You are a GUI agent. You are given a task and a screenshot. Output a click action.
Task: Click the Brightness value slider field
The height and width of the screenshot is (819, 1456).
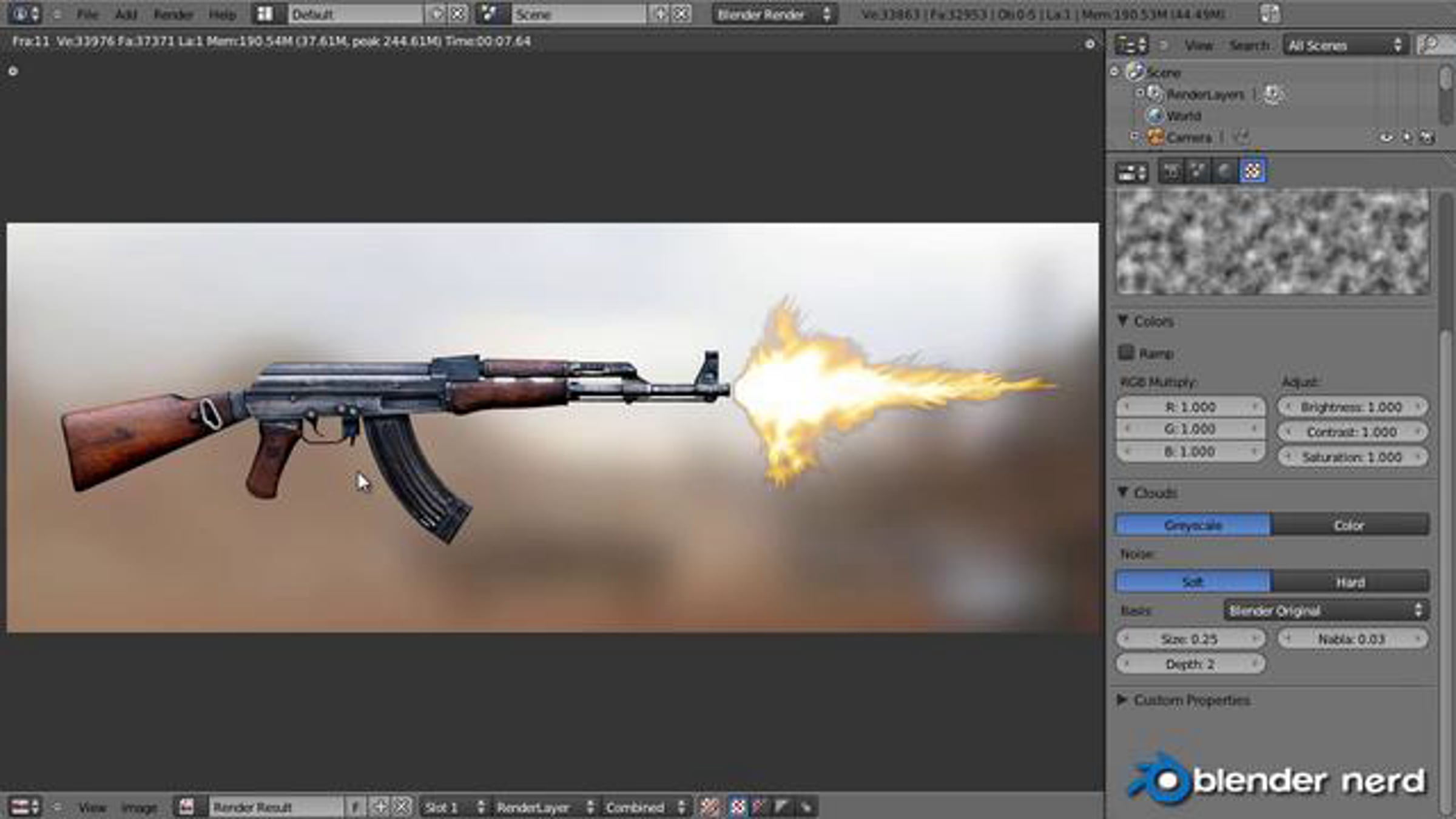click(x=1352, y=407)
